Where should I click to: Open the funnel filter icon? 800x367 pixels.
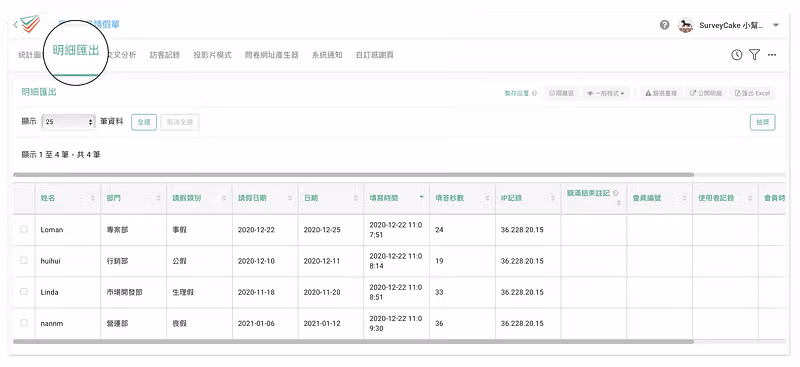point(755,55)
